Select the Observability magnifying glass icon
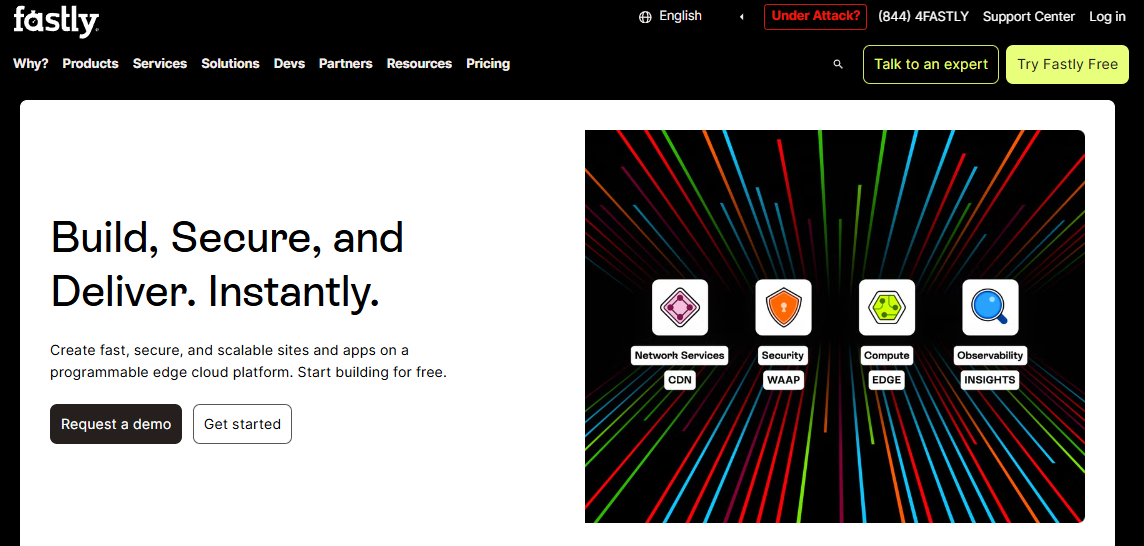This screenshot has width=1144, height=546. pos(990,307)
